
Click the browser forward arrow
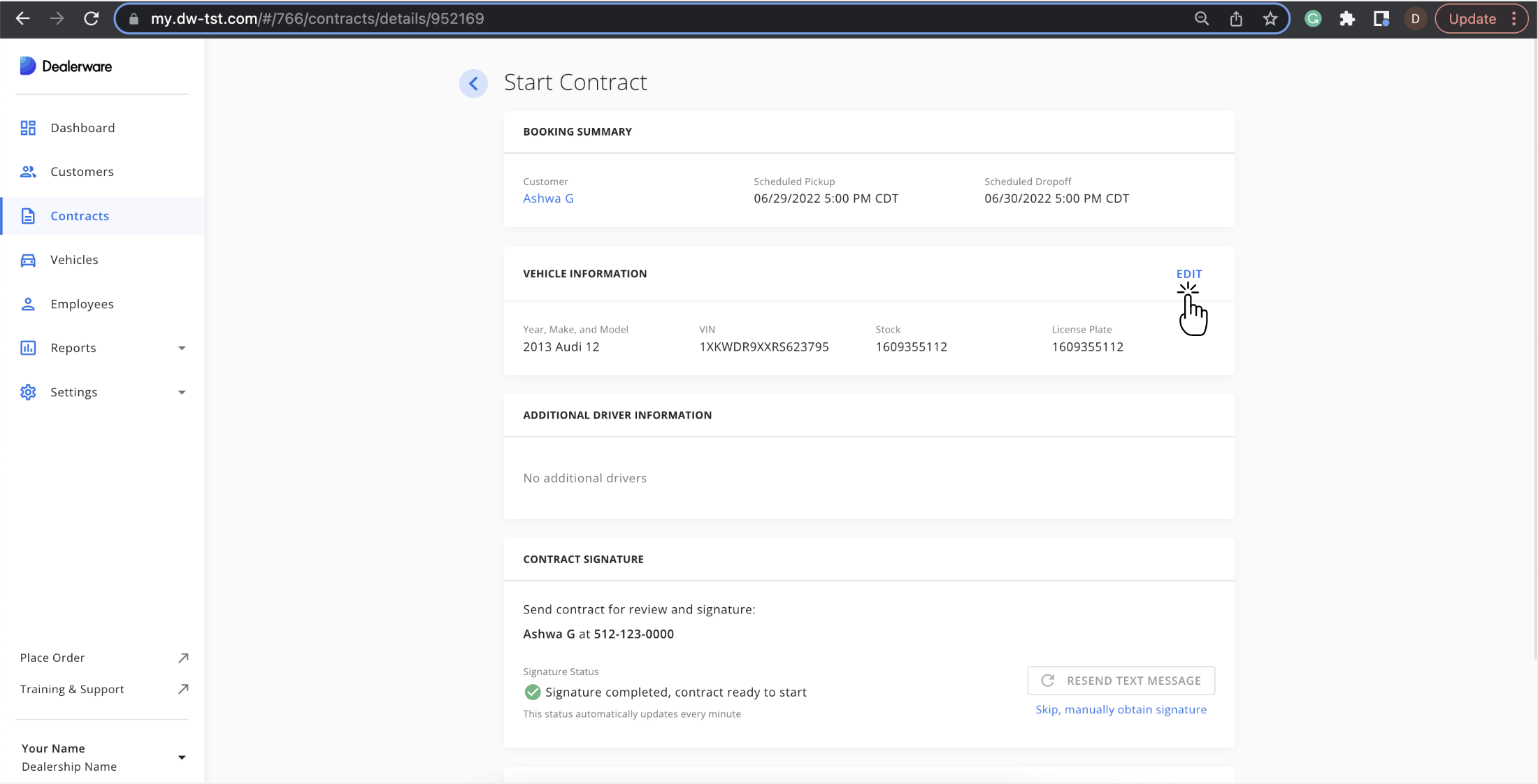tap(57, 19)
